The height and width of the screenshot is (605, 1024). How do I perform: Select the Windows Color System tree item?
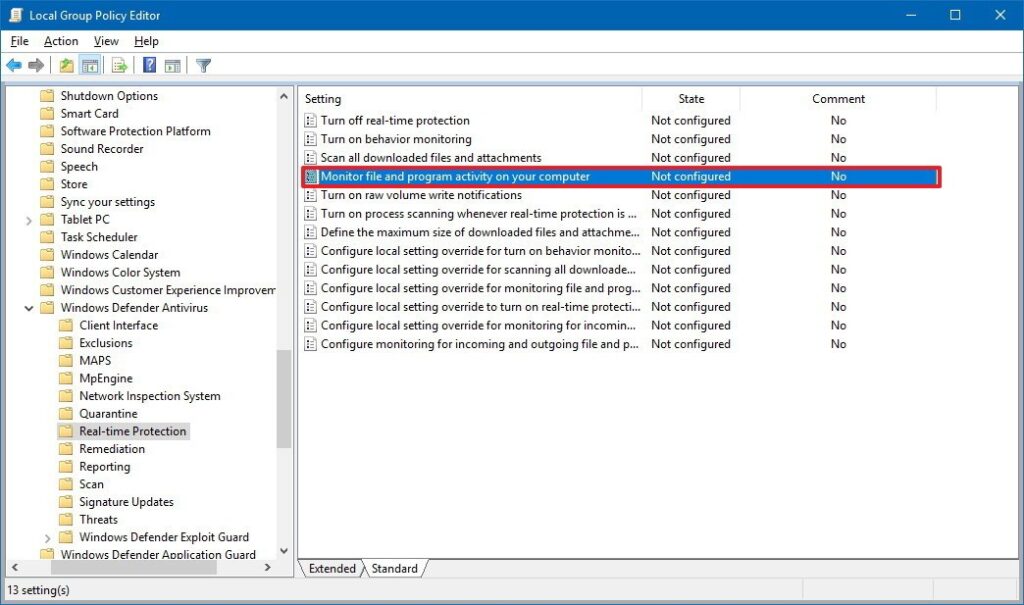120,272
